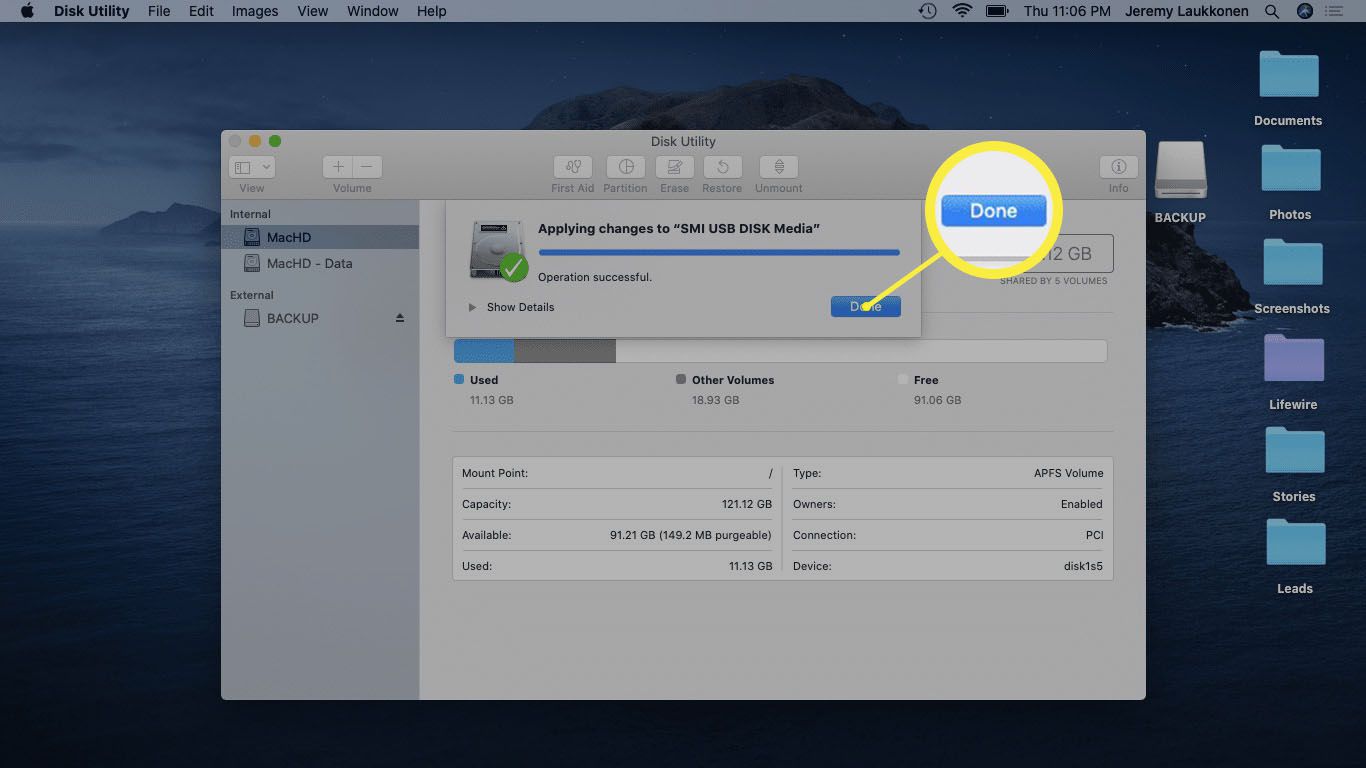Click the PCI connection value

[1094, 535]
